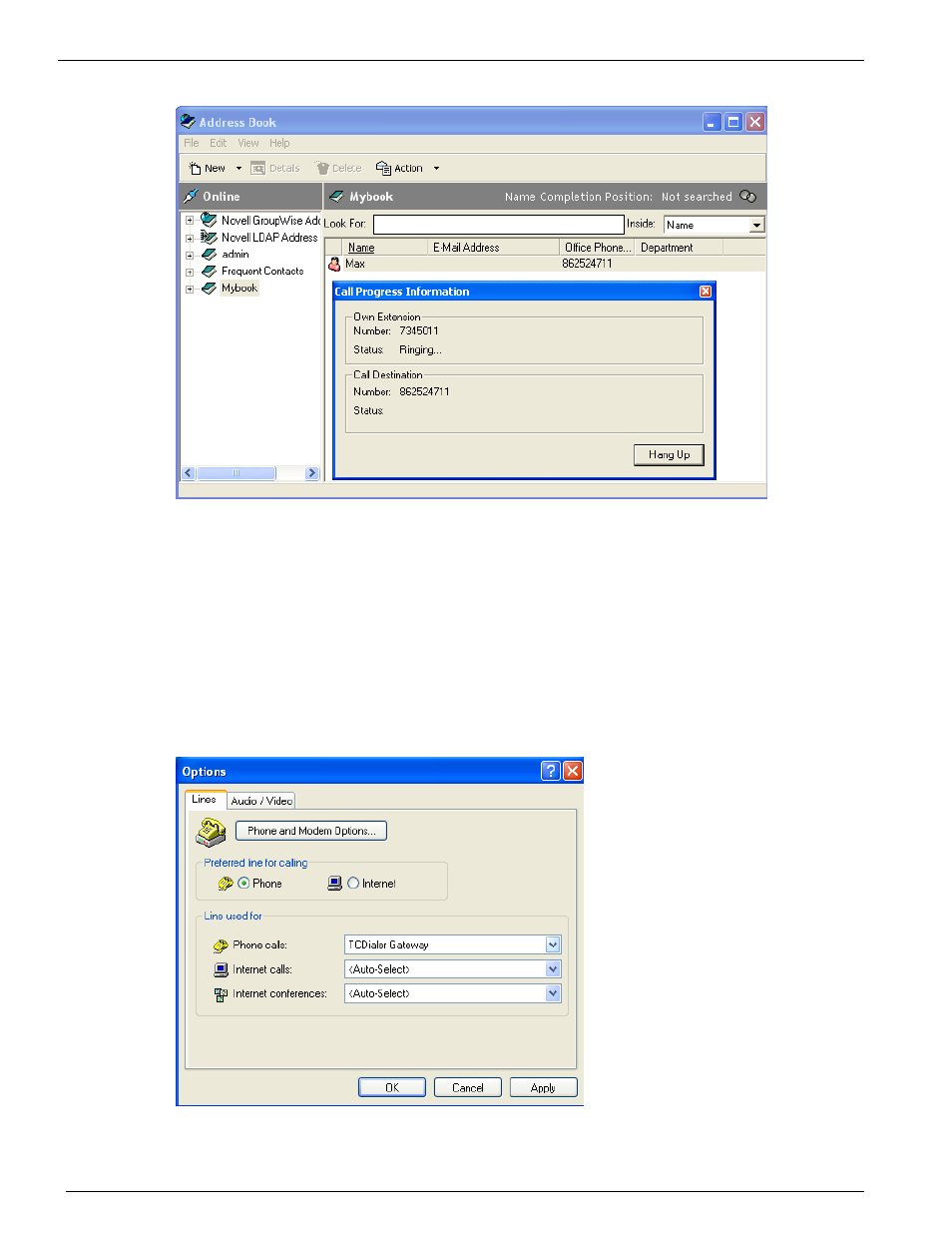Click the scrollbar left arrow in tree panel

tap(189, 473)
